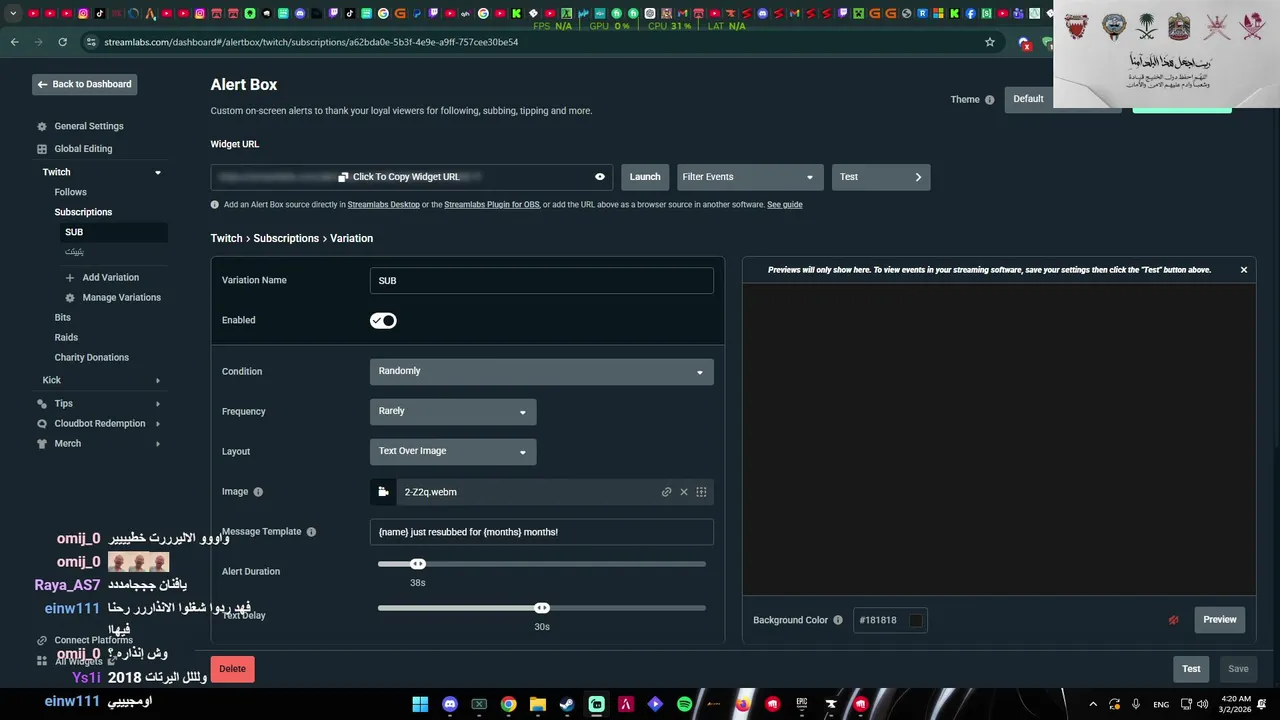Viewport: 1280px width, 720px height.
Task: Open the Epic Games taskbar icon
Action: [x=801, y=704]
